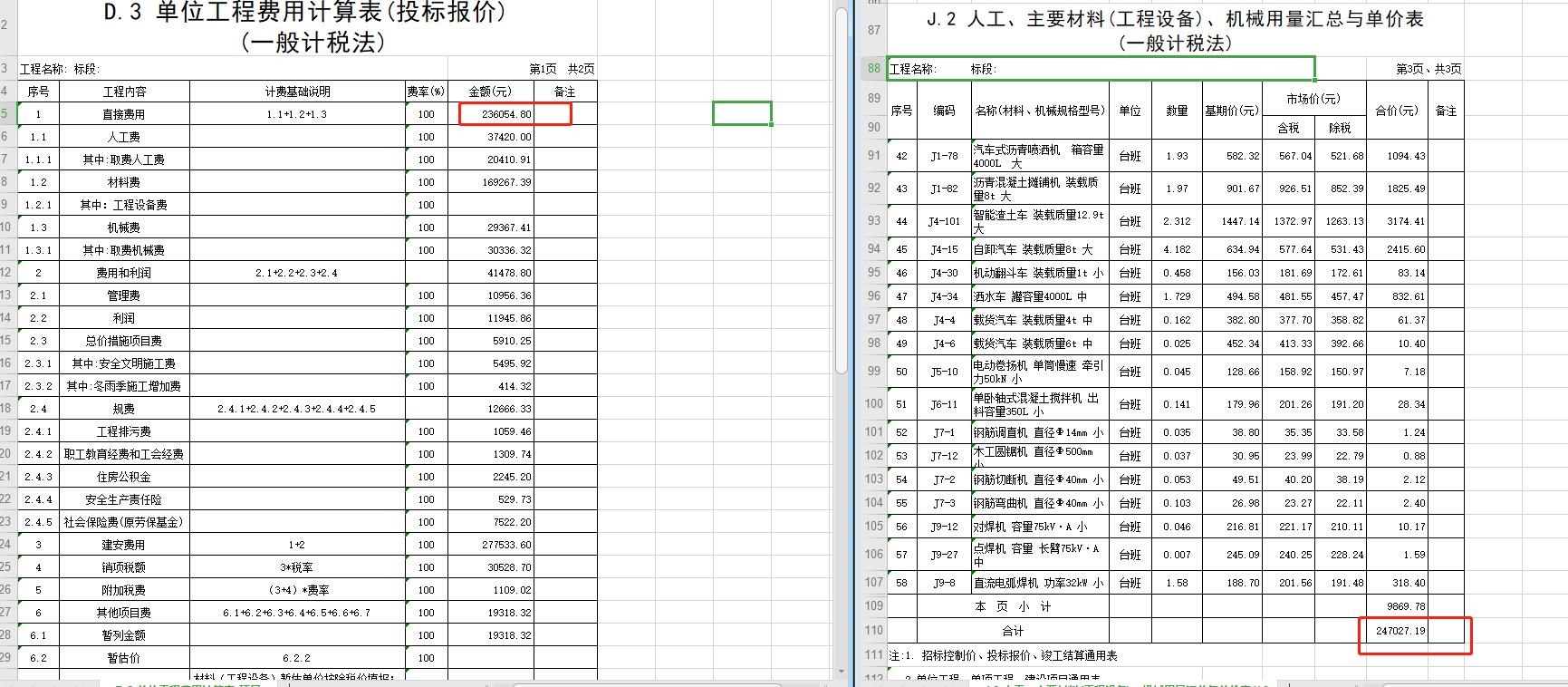Click the 机械费 cell

[x=124, y=227]
